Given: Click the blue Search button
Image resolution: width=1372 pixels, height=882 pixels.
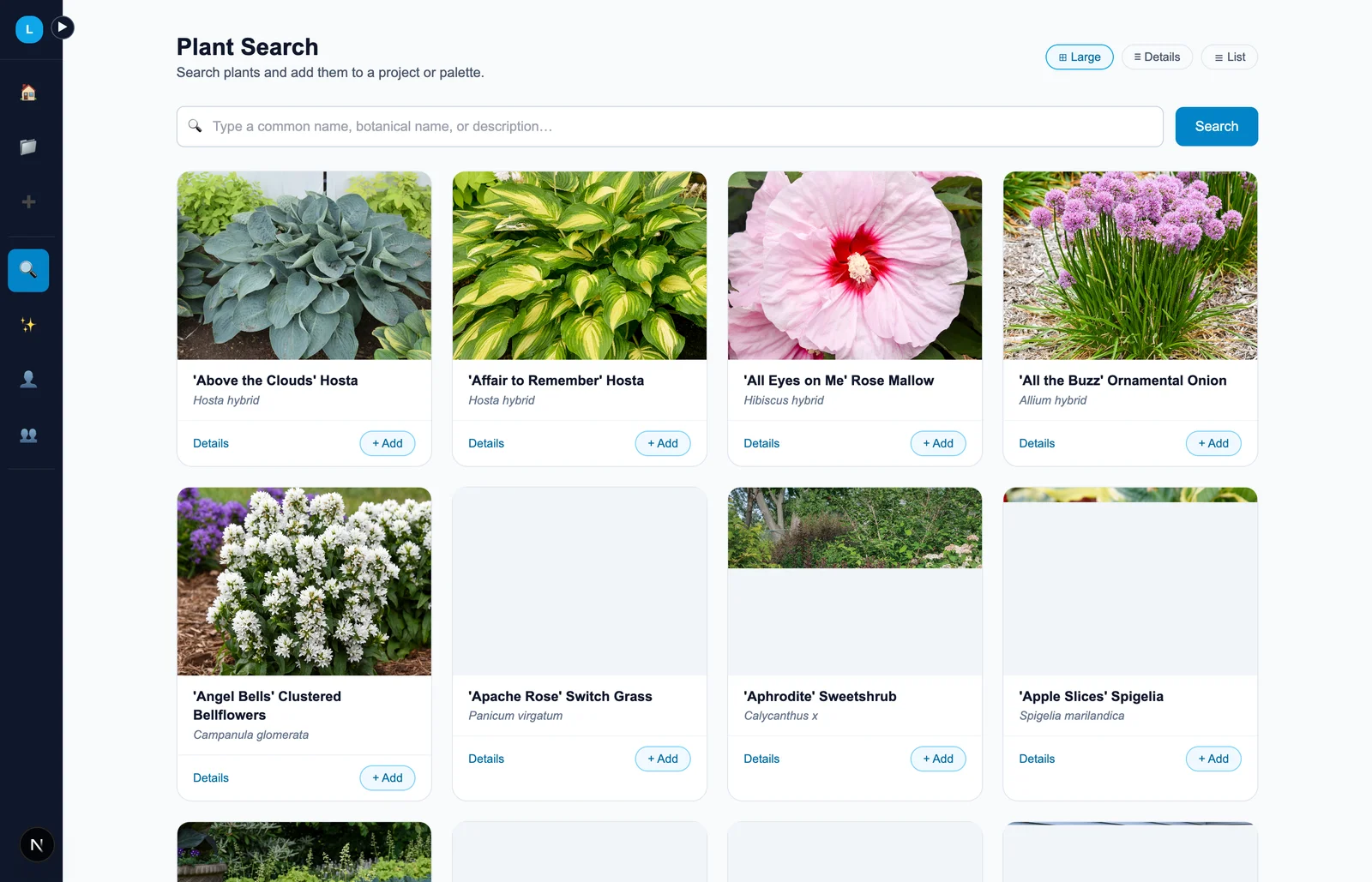Looking at the screenshot, I should pos(1216,126).
